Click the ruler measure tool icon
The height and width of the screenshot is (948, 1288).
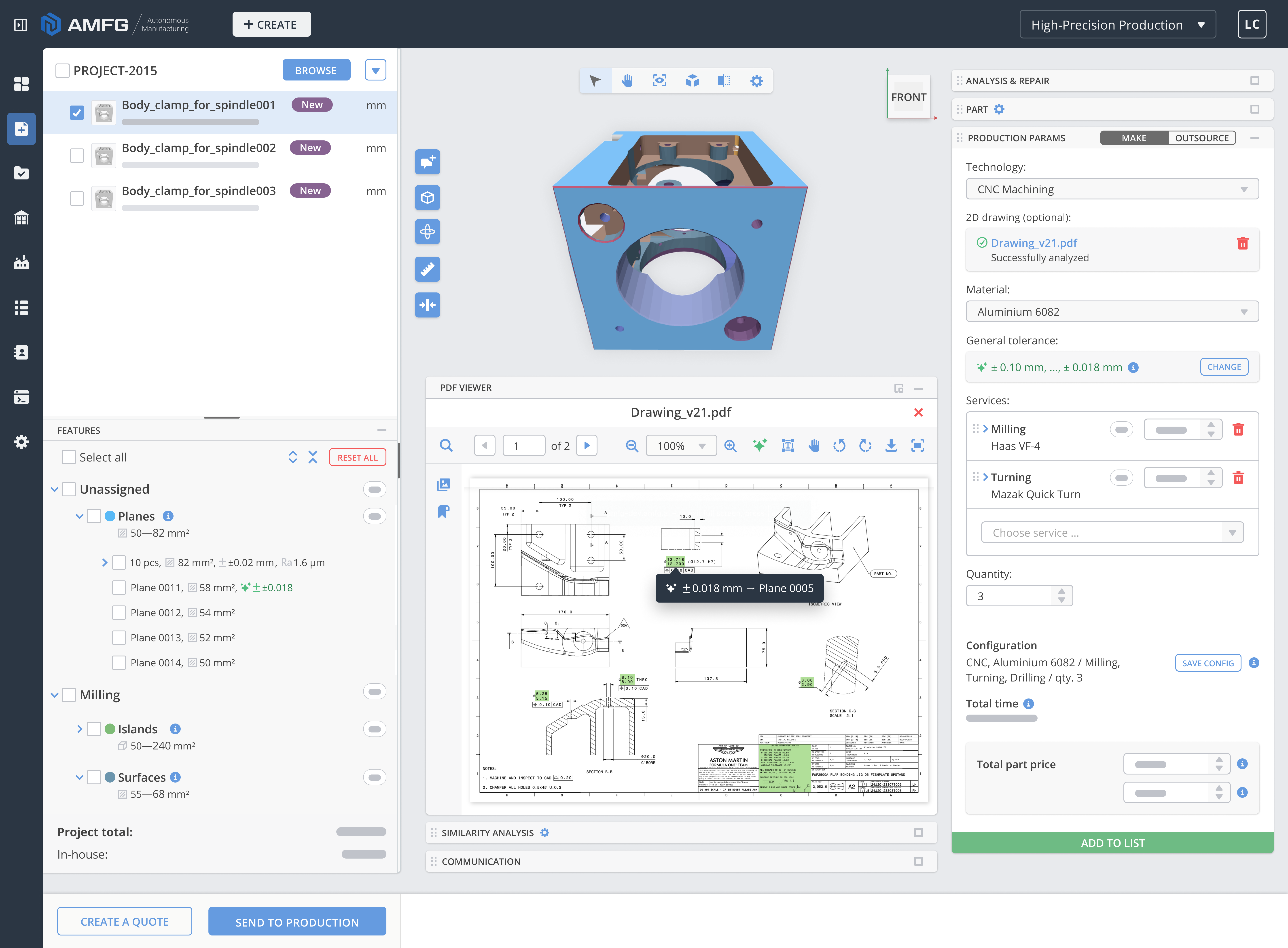(427, 269)
